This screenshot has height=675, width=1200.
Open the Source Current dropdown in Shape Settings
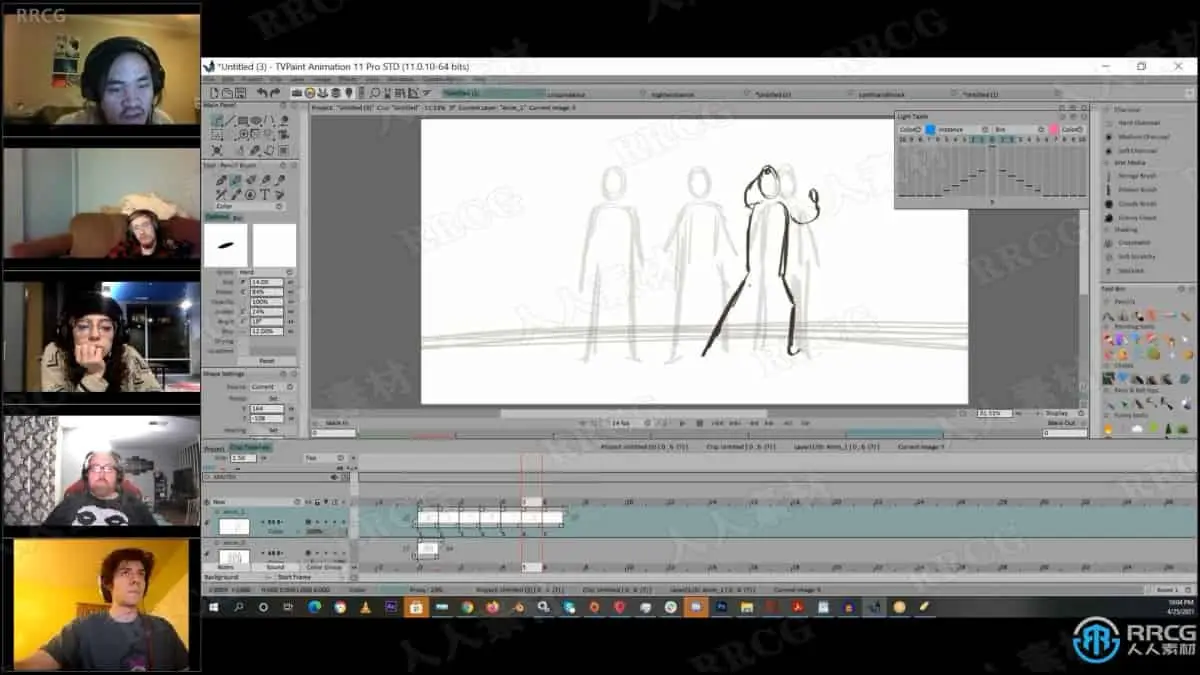(274, 387)
